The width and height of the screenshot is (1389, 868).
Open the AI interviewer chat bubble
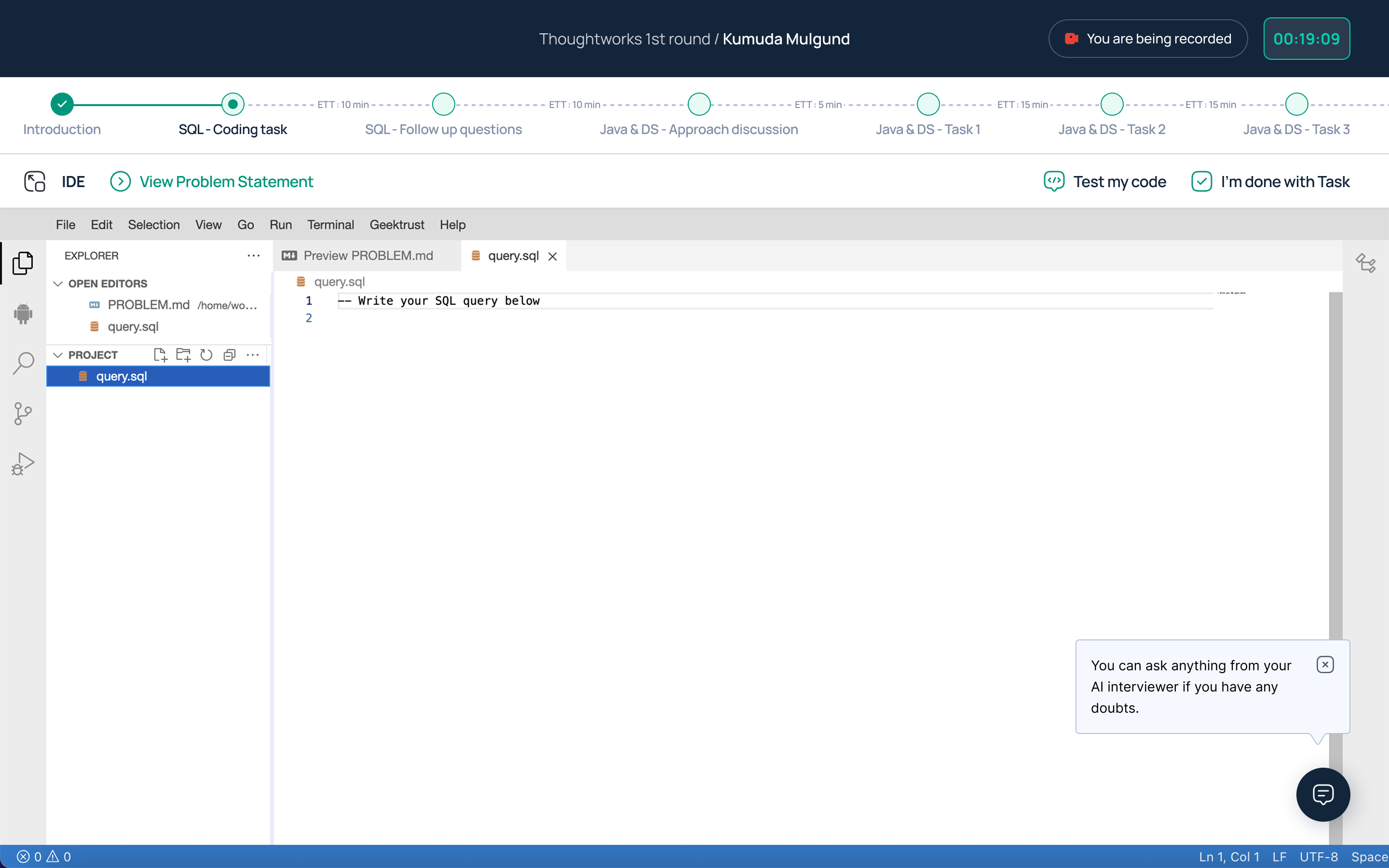1322,795
